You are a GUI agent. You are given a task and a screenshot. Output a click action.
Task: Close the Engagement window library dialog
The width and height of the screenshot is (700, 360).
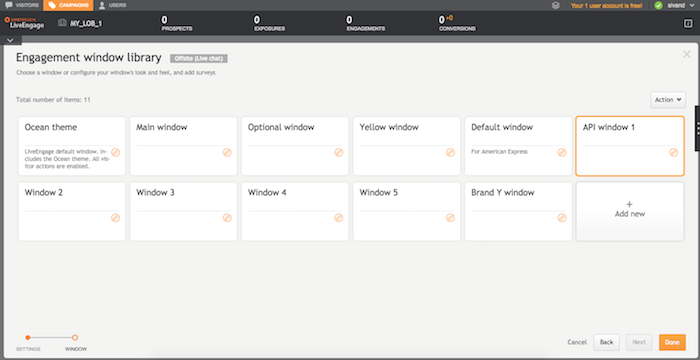click(687, 54)
